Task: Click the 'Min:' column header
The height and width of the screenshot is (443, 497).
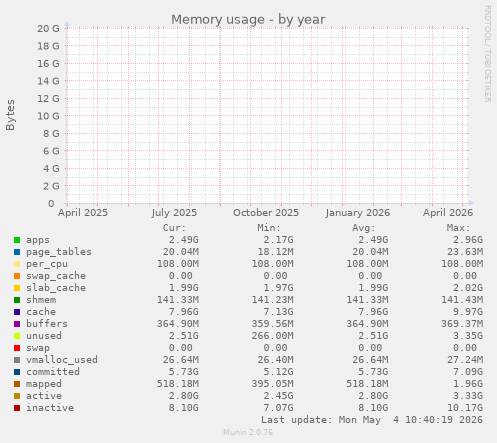Action: 269,228
